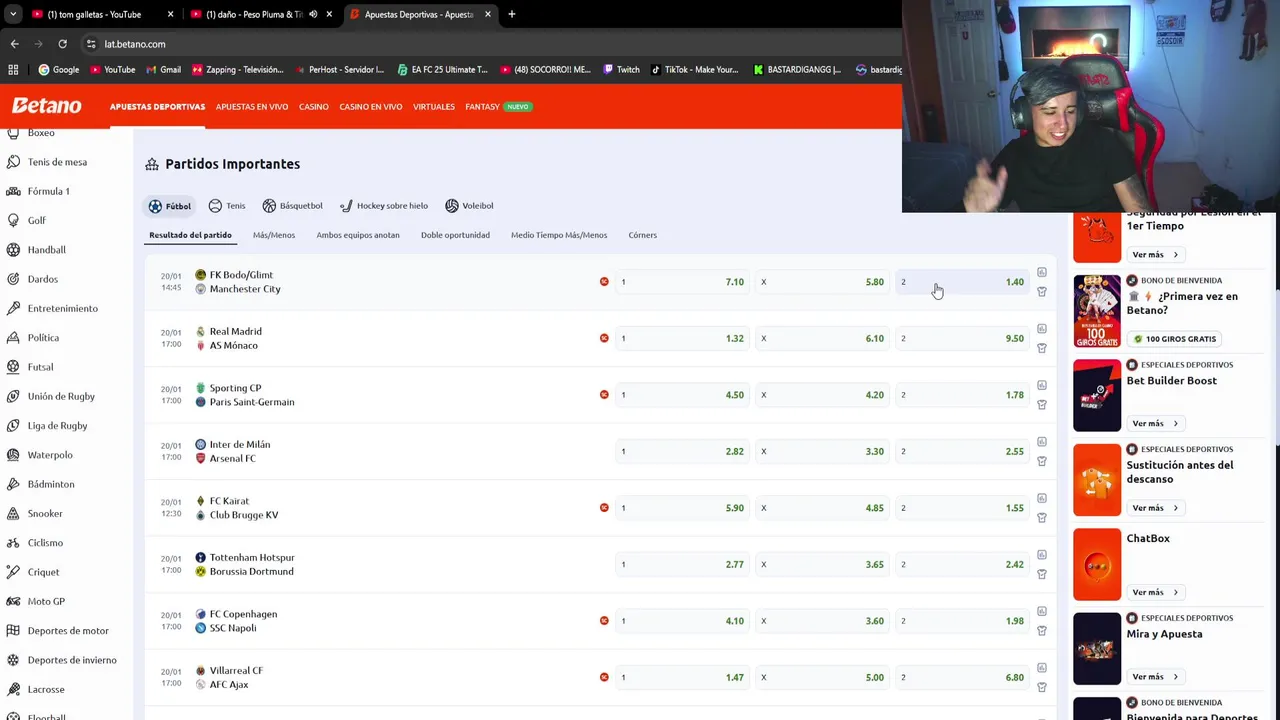
Task: Open a new browser tab
Action: (x=512, y=14)
